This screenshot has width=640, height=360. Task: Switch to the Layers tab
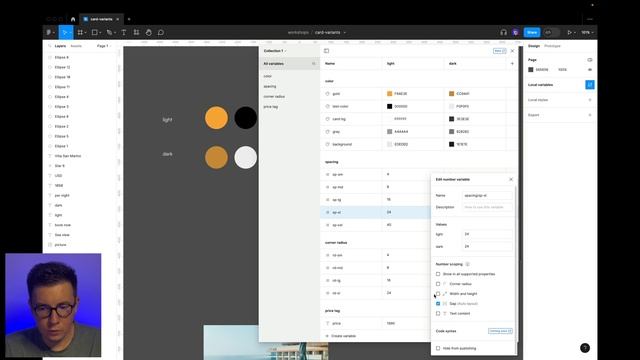coord(60,46)
